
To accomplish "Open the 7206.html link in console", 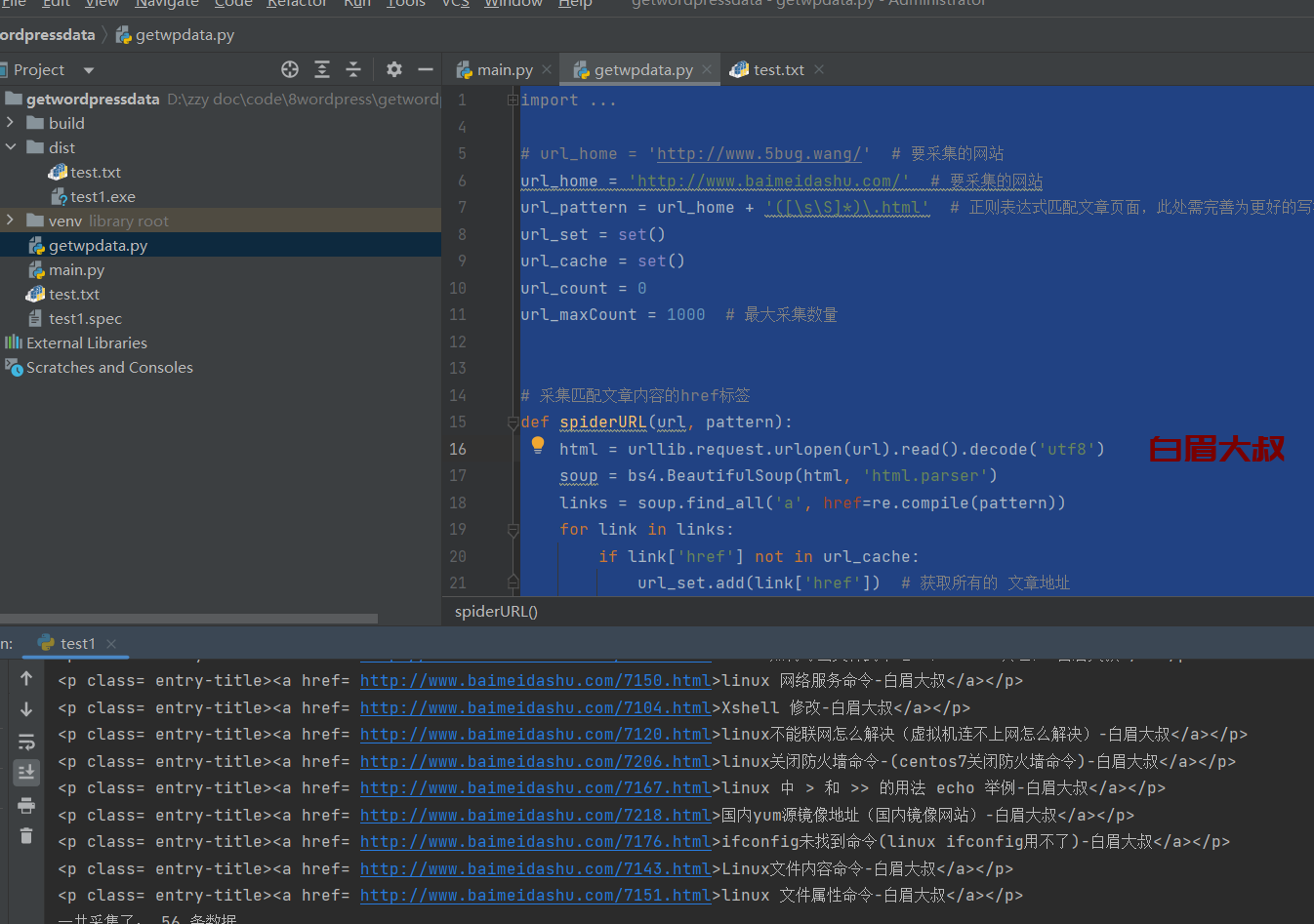I will pos(535,761).
